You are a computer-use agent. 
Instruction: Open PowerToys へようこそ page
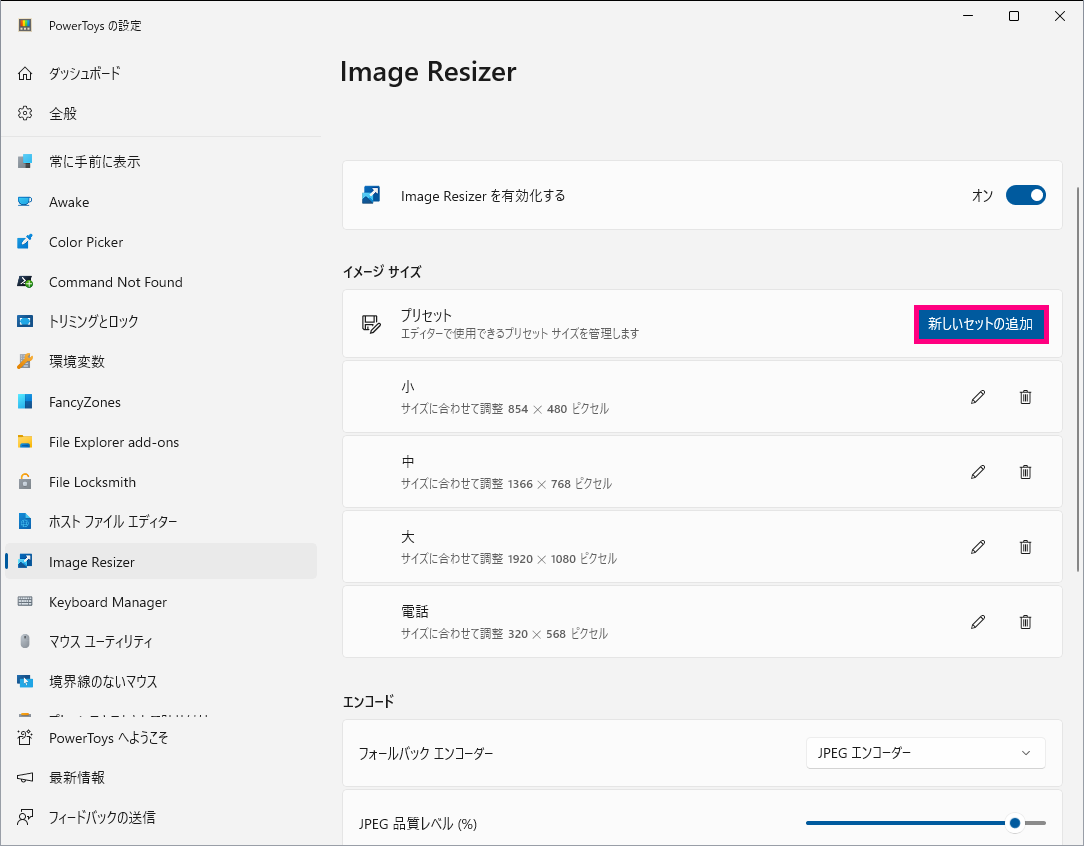tap(160, 737)
